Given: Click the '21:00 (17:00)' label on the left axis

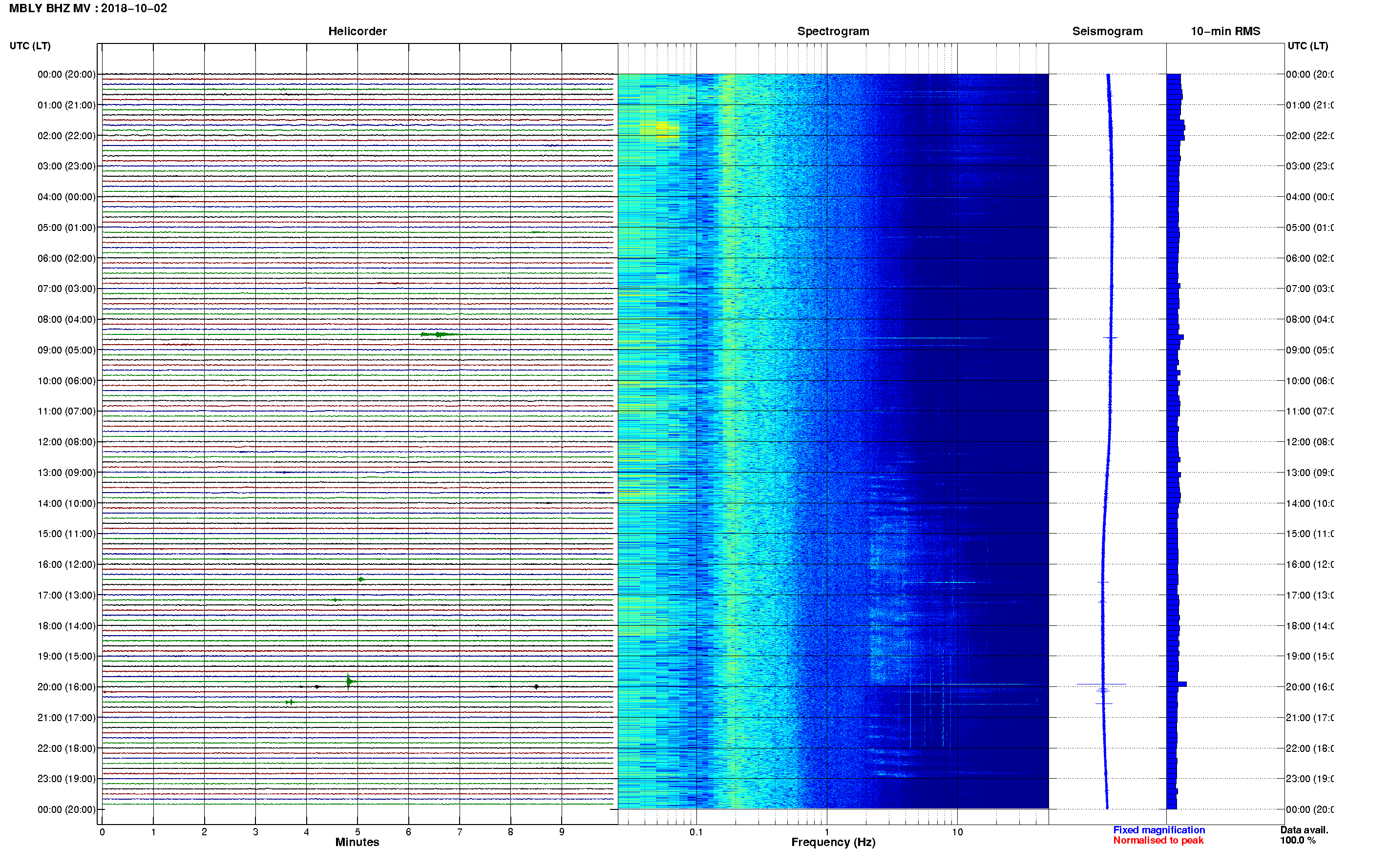Looking at the screenshot, I should click(66, 718).
